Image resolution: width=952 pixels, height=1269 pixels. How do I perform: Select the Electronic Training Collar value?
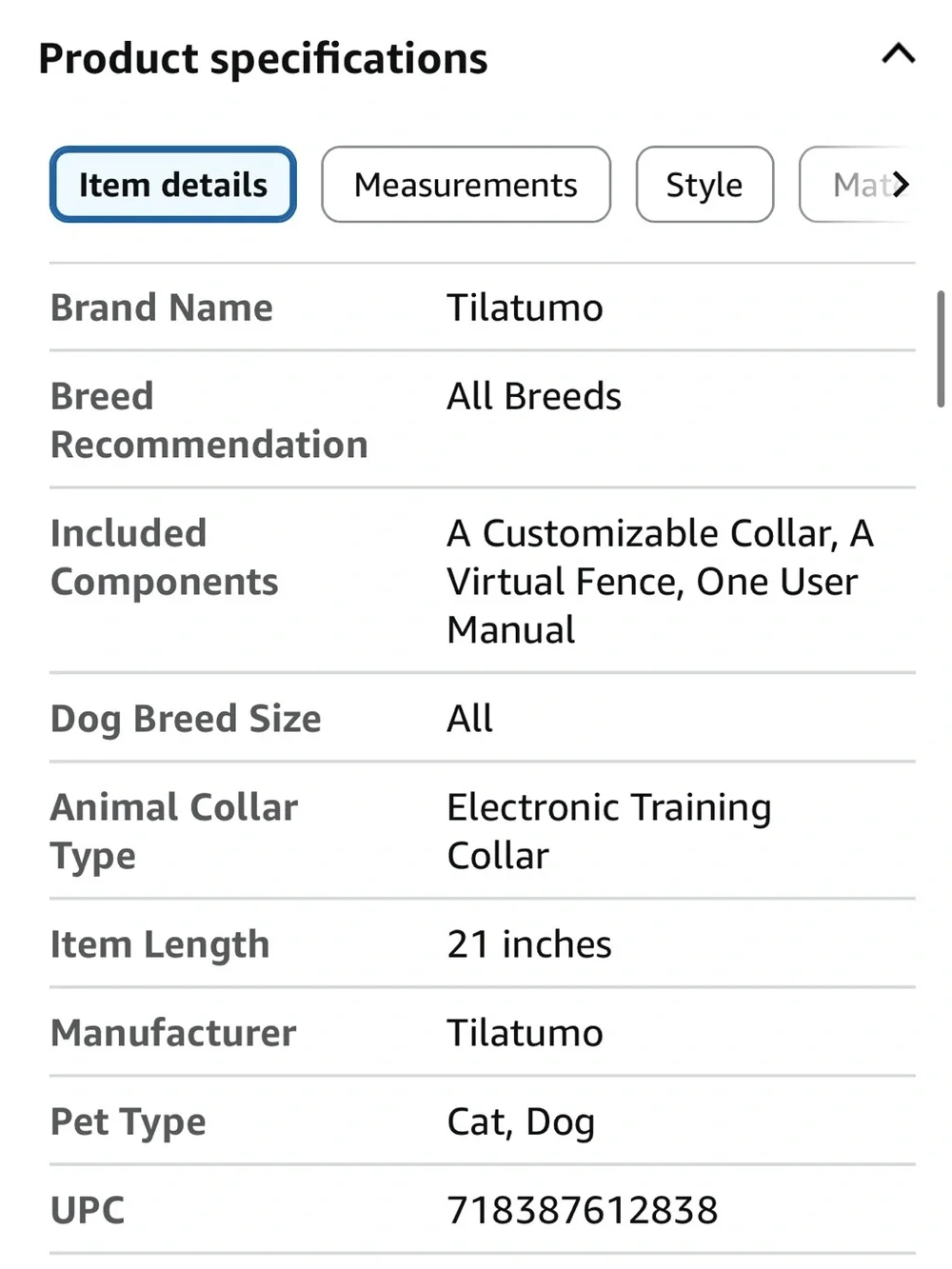(x=609, y=831)
